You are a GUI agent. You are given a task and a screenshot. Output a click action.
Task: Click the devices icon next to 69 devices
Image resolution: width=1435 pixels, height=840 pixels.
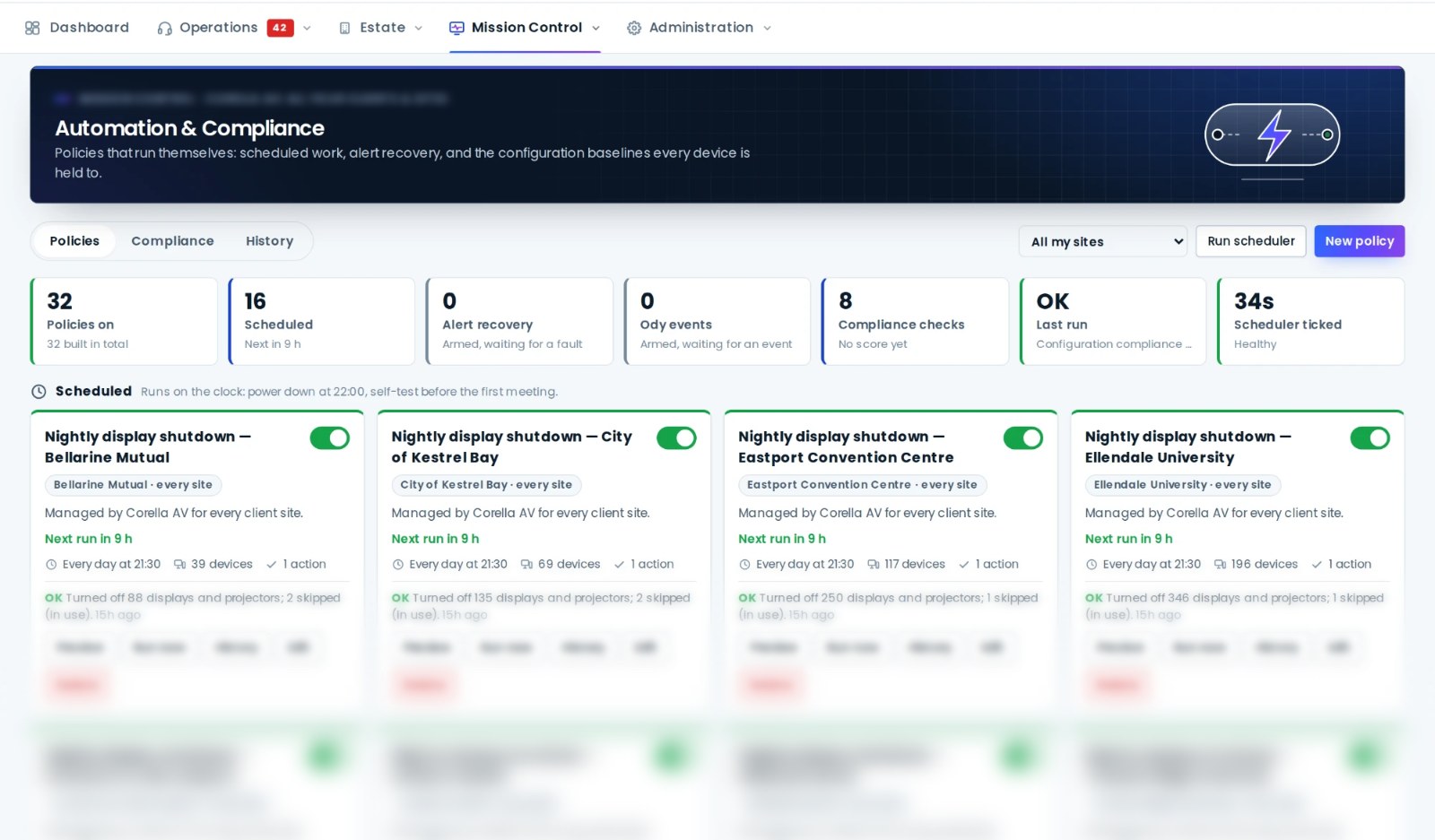click(526, 565)
